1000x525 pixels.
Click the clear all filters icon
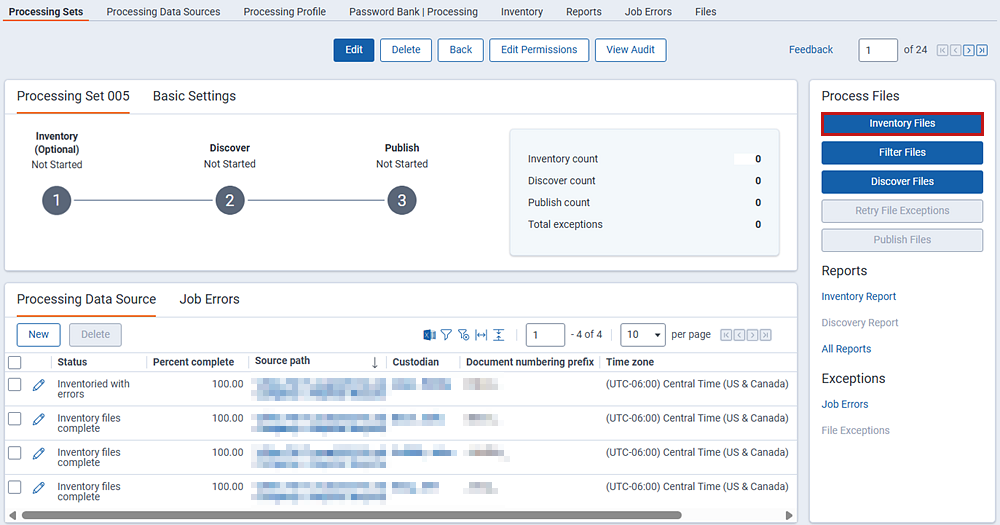[x=463, y=335]
